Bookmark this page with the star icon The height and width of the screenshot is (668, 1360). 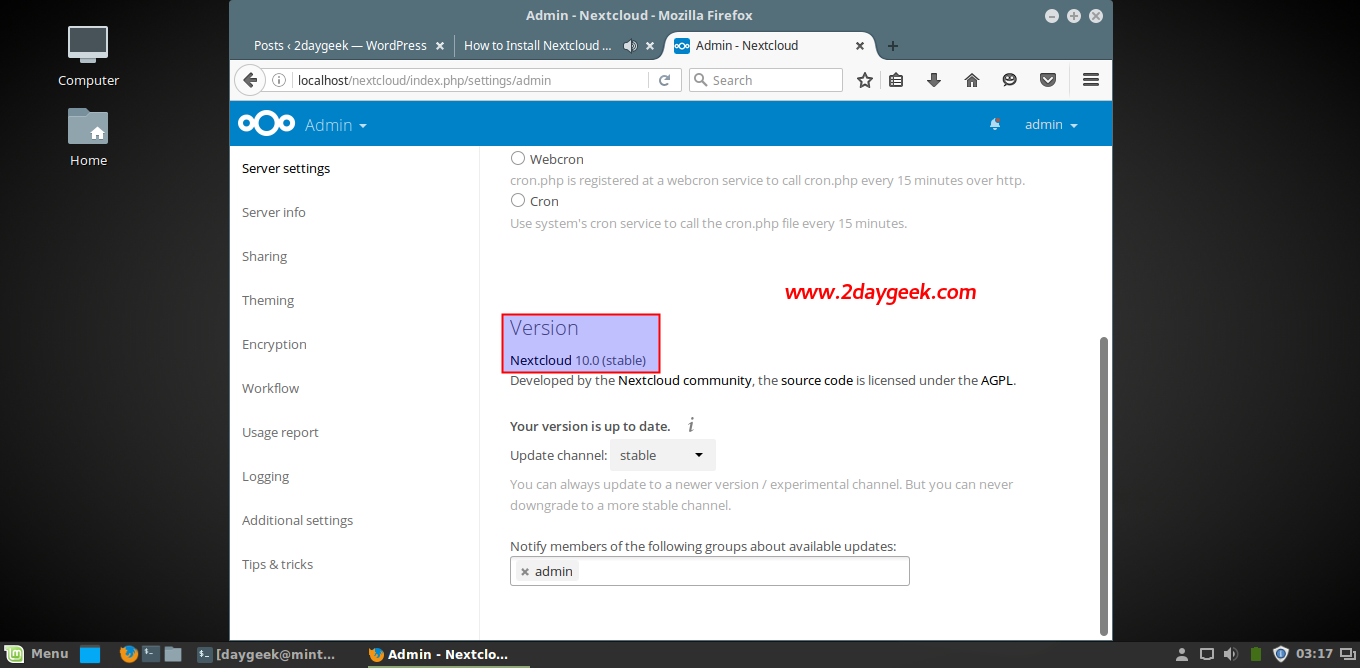coord(865,80)
